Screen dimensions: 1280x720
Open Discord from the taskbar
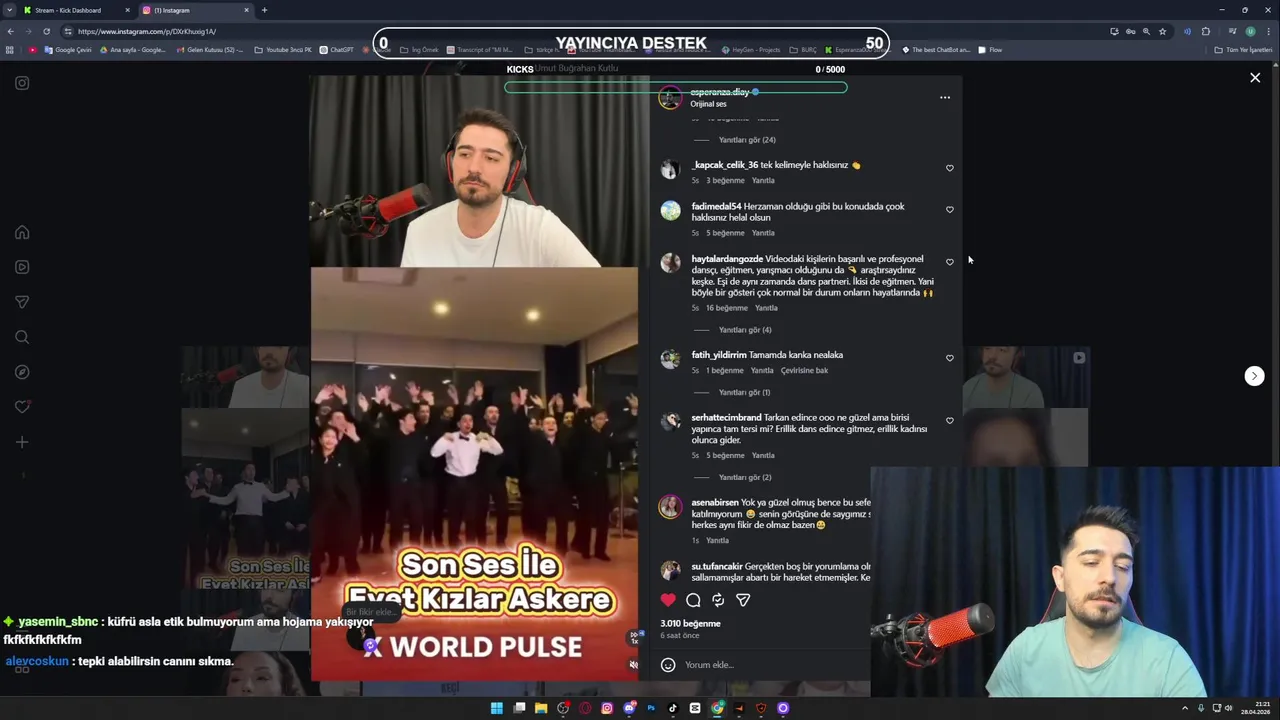[x=629, y=708]
